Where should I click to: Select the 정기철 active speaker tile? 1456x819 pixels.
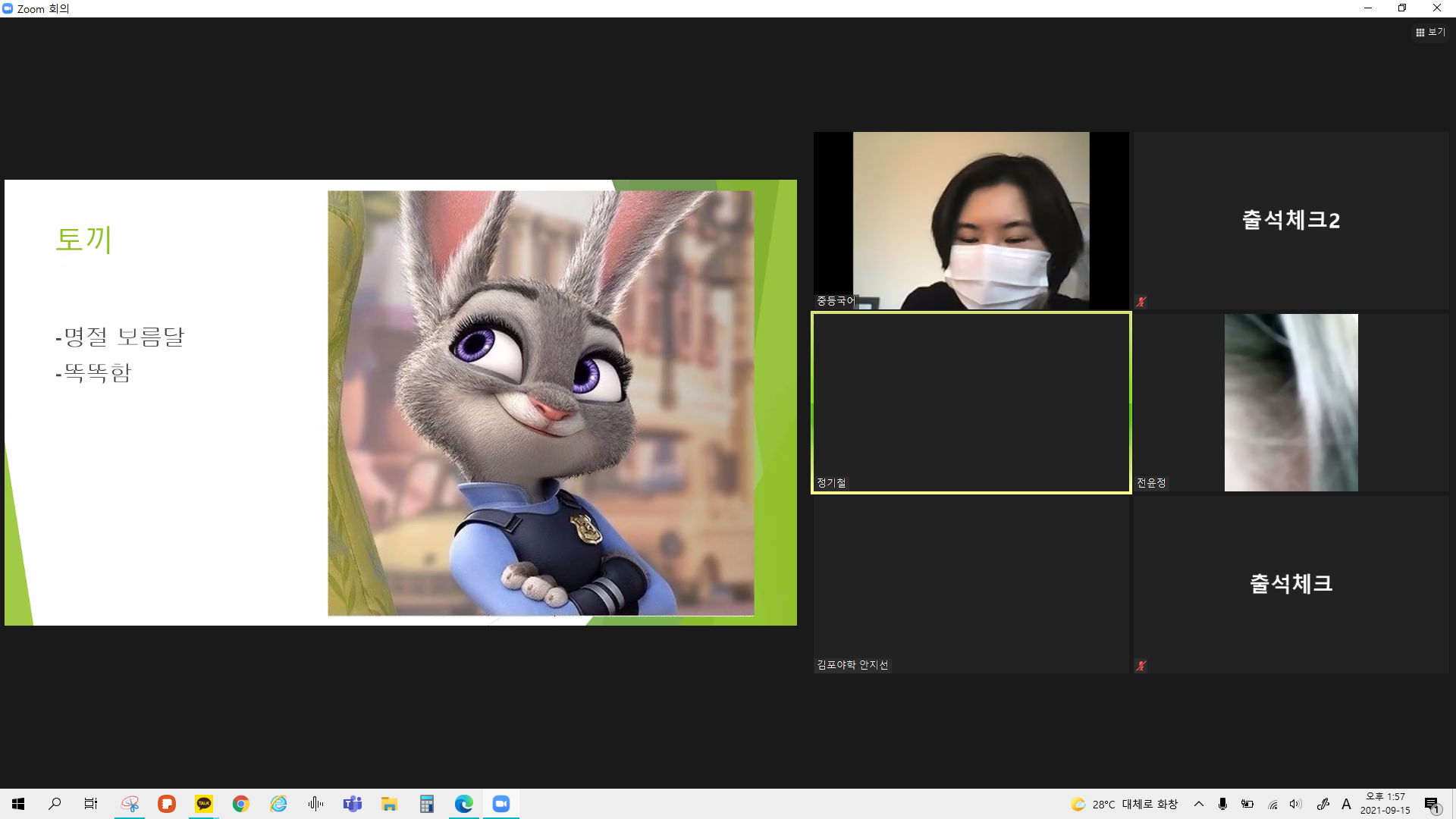pyautogui.click(x=971, y=403)
